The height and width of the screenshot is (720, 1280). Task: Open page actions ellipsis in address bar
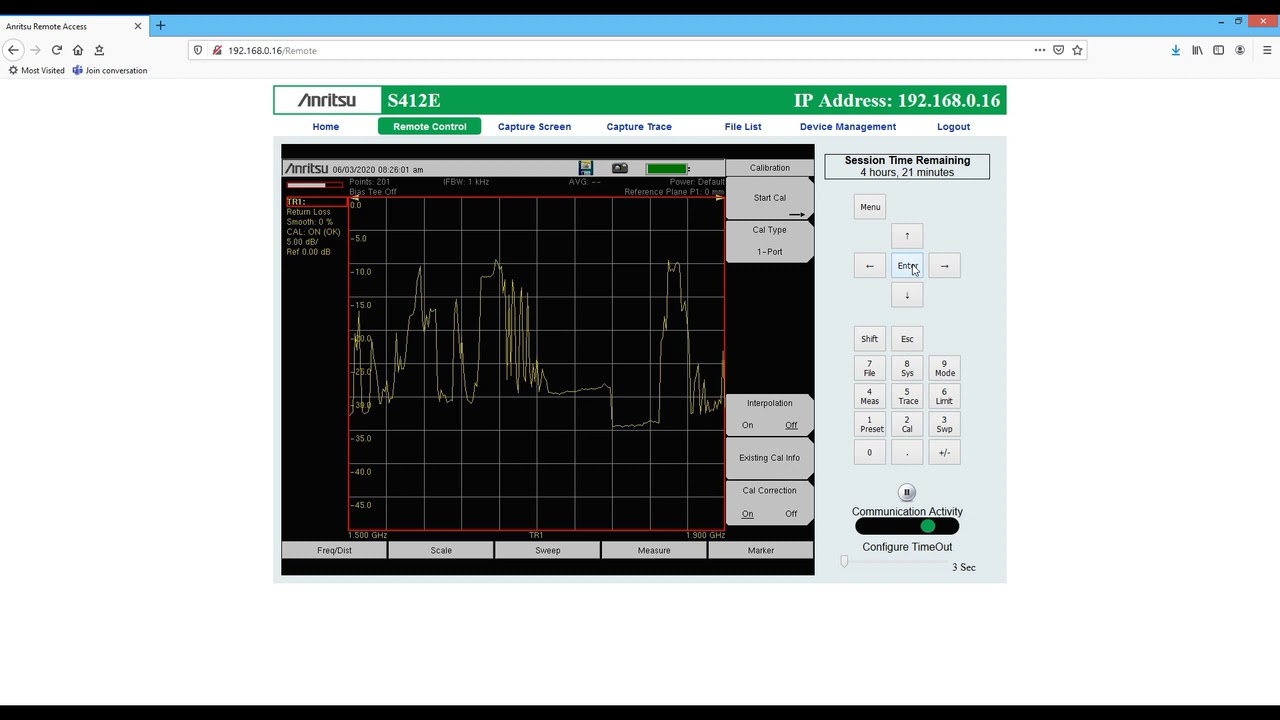coord(1039,50)
